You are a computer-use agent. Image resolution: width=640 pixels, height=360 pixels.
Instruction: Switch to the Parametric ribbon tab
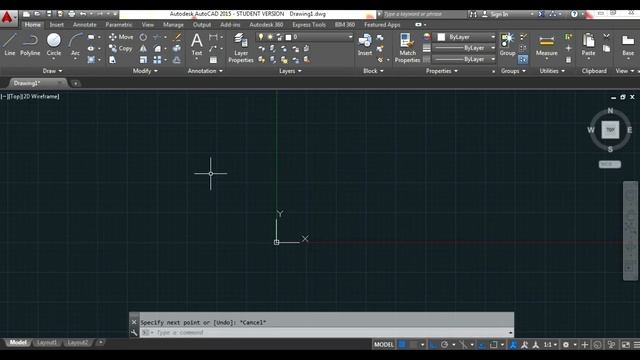coord(119,25)
